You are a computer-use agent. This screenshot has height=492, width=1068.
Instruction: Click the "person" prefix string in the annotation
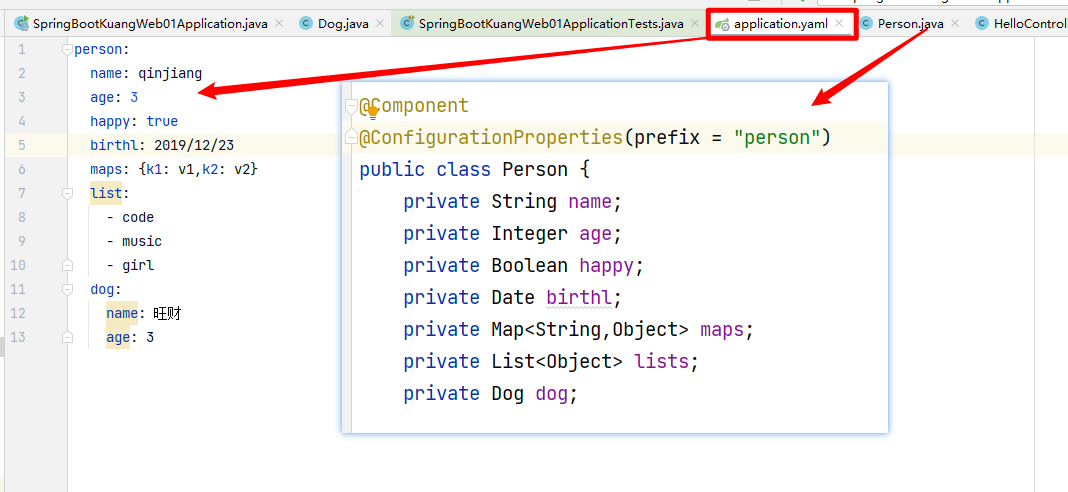(x=777, y=138)
